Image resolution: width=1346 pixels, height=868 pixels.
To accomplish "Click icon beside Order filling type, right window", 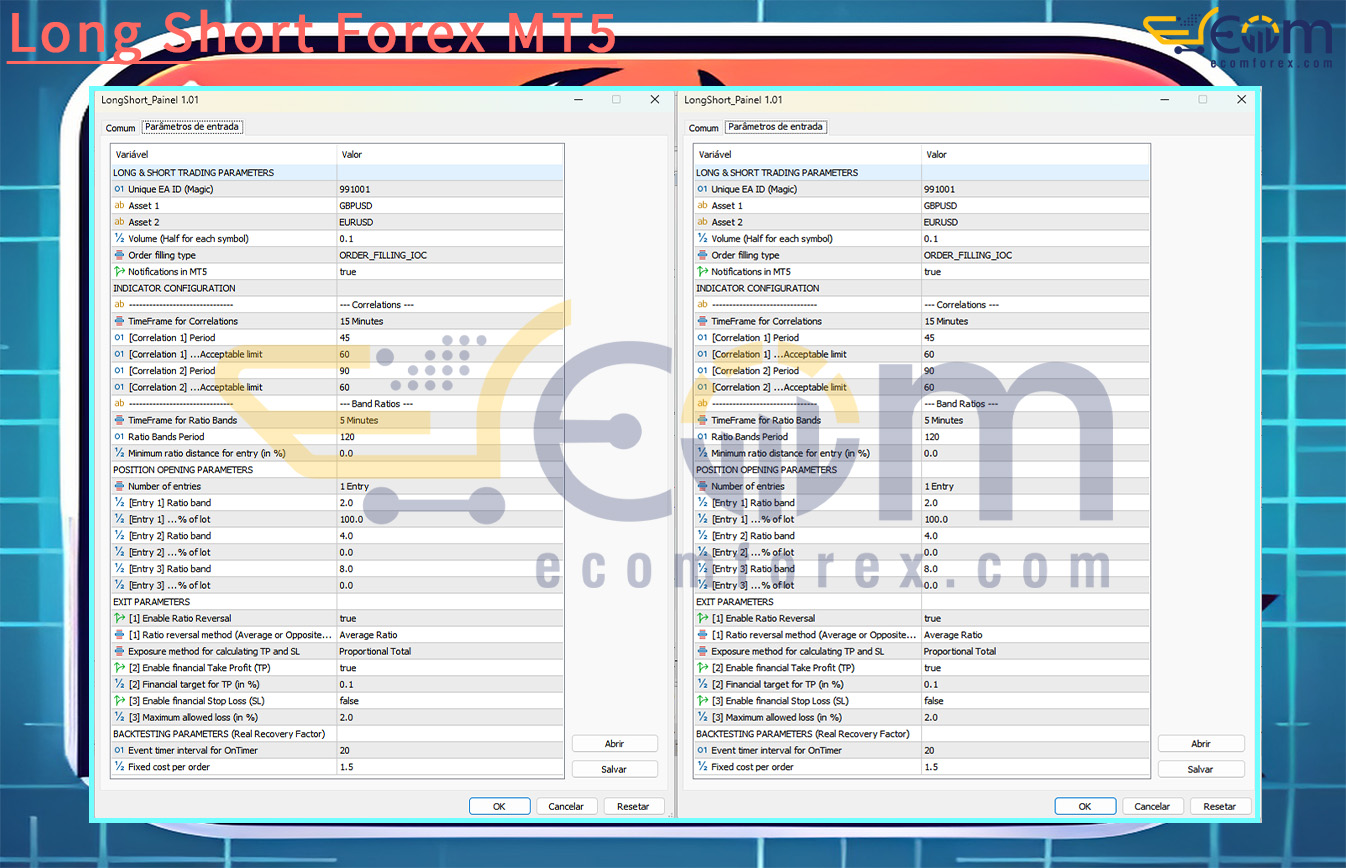I will tap(702, 255).
